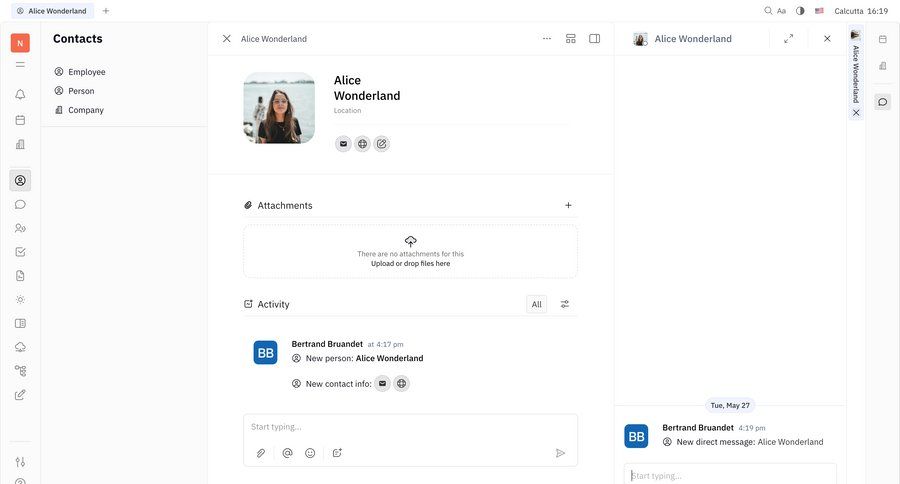Toggle the dark/light theme icon
The width and height of the screenshot is (900, 484).
[x=800, y=11]
